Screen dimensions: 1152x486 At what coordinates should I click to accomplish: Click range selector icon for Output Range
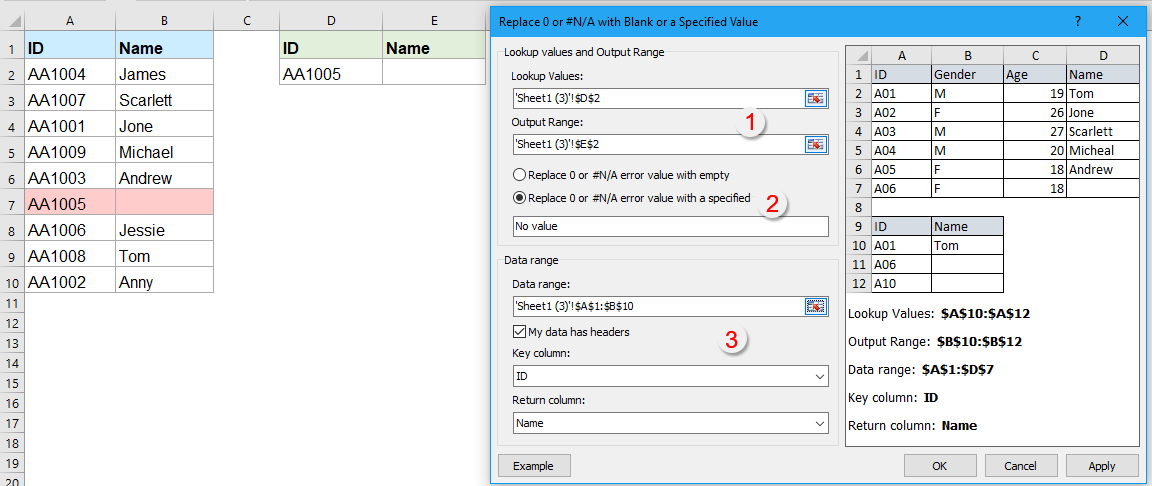point(816,145)
